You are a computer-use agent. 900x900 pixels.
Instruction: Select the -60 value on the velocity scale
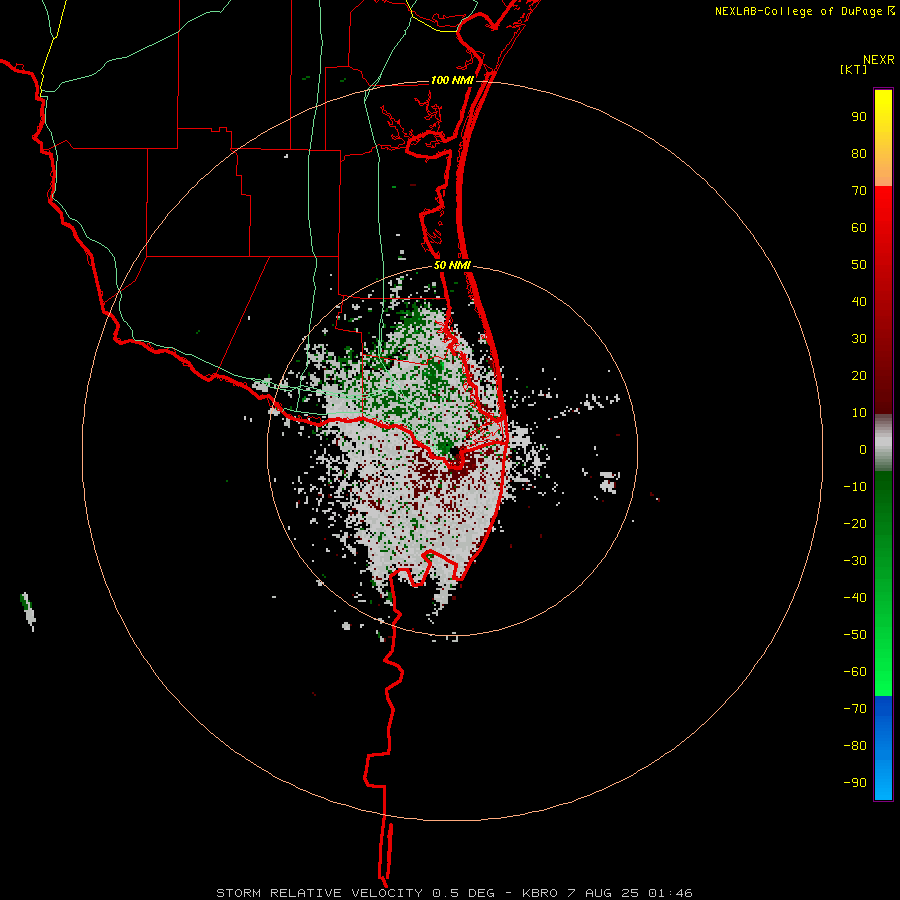click(x=855, y=672)
